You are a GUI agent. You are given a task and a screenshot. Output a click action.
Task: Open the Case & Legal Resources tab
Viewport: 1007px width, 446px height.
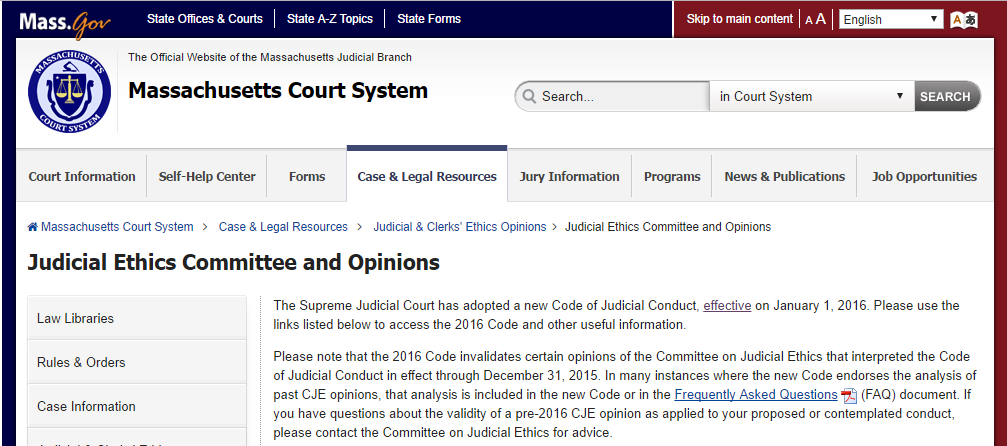click(427, 176)
